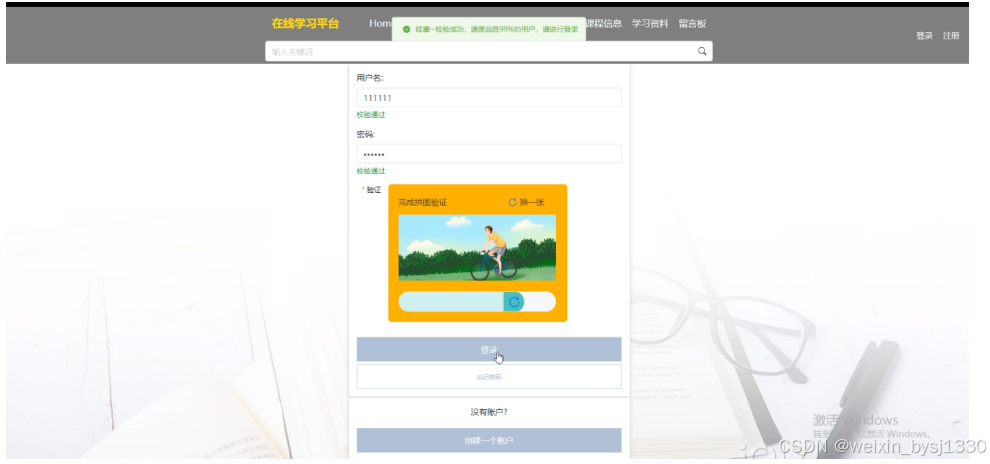The width and height of the screenshot is (990, 464).
Task: Open the Home menu item
Action: click(x=380, y=23)
